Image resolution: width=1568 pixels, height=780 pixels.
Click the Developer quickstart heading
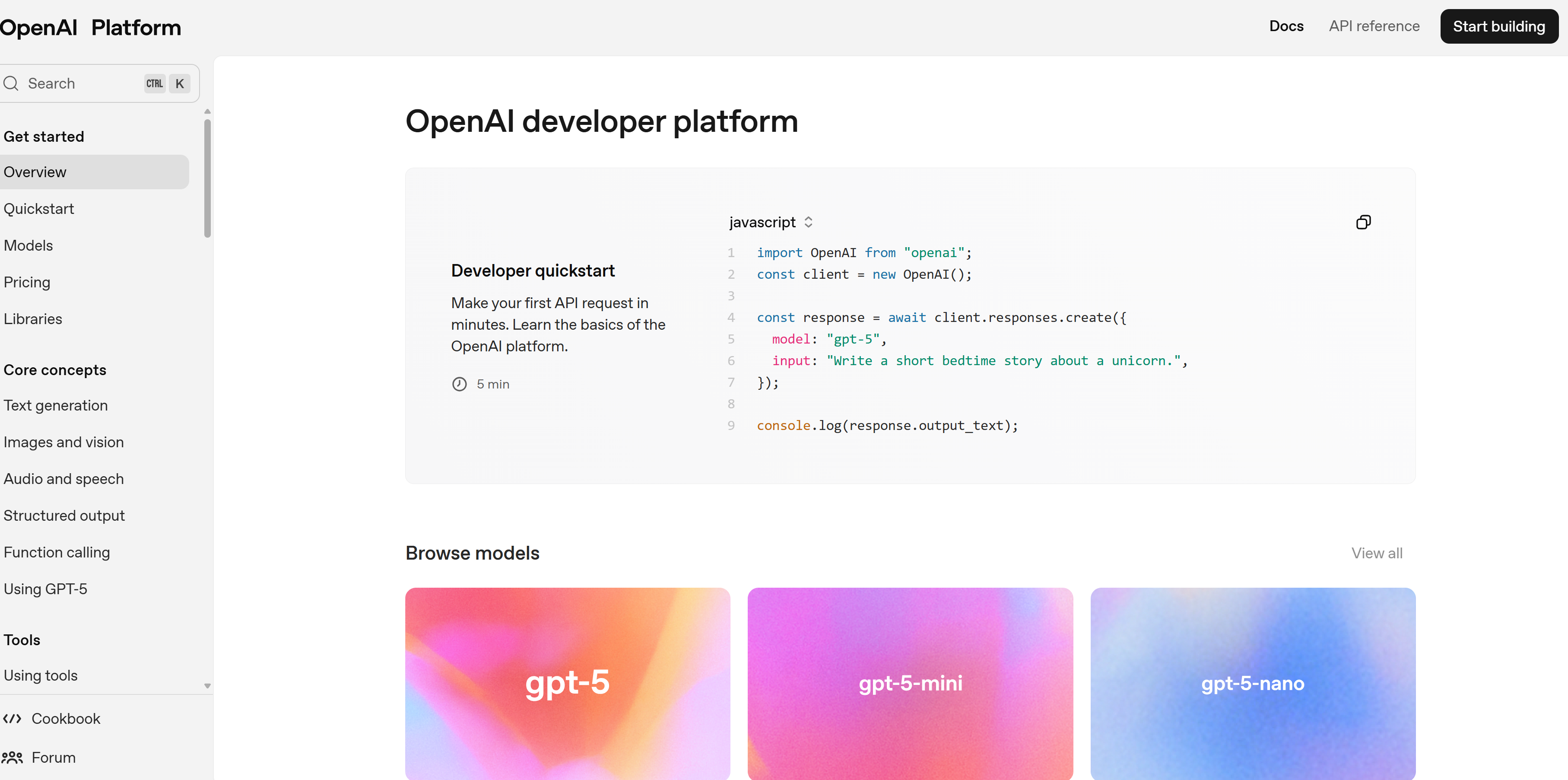coord(533,271)
